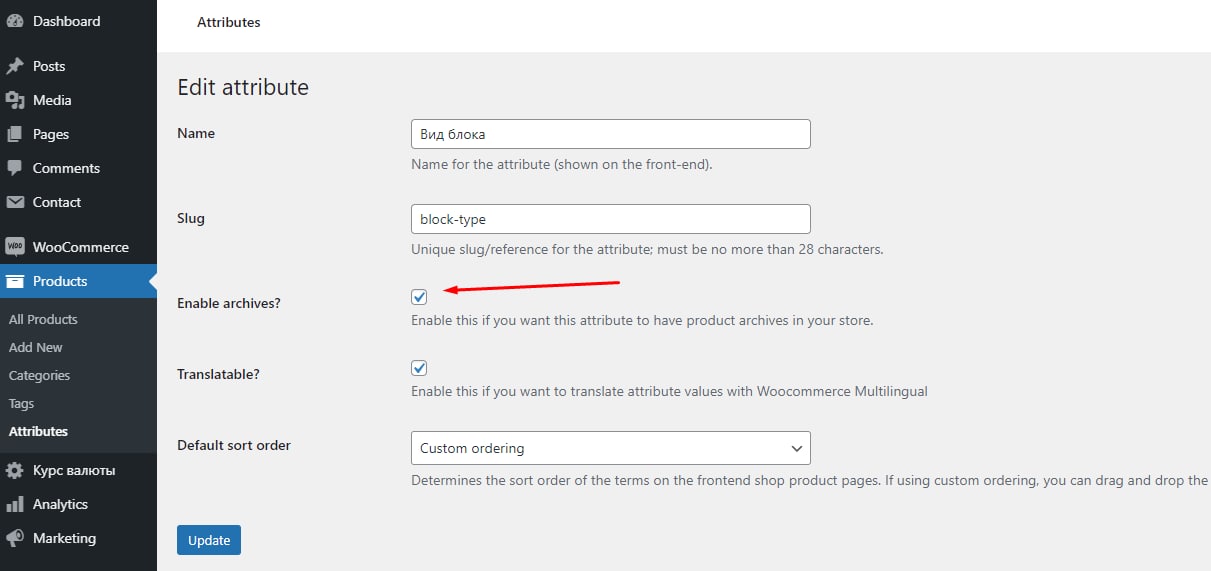Click the Update button

coord(209,540)
